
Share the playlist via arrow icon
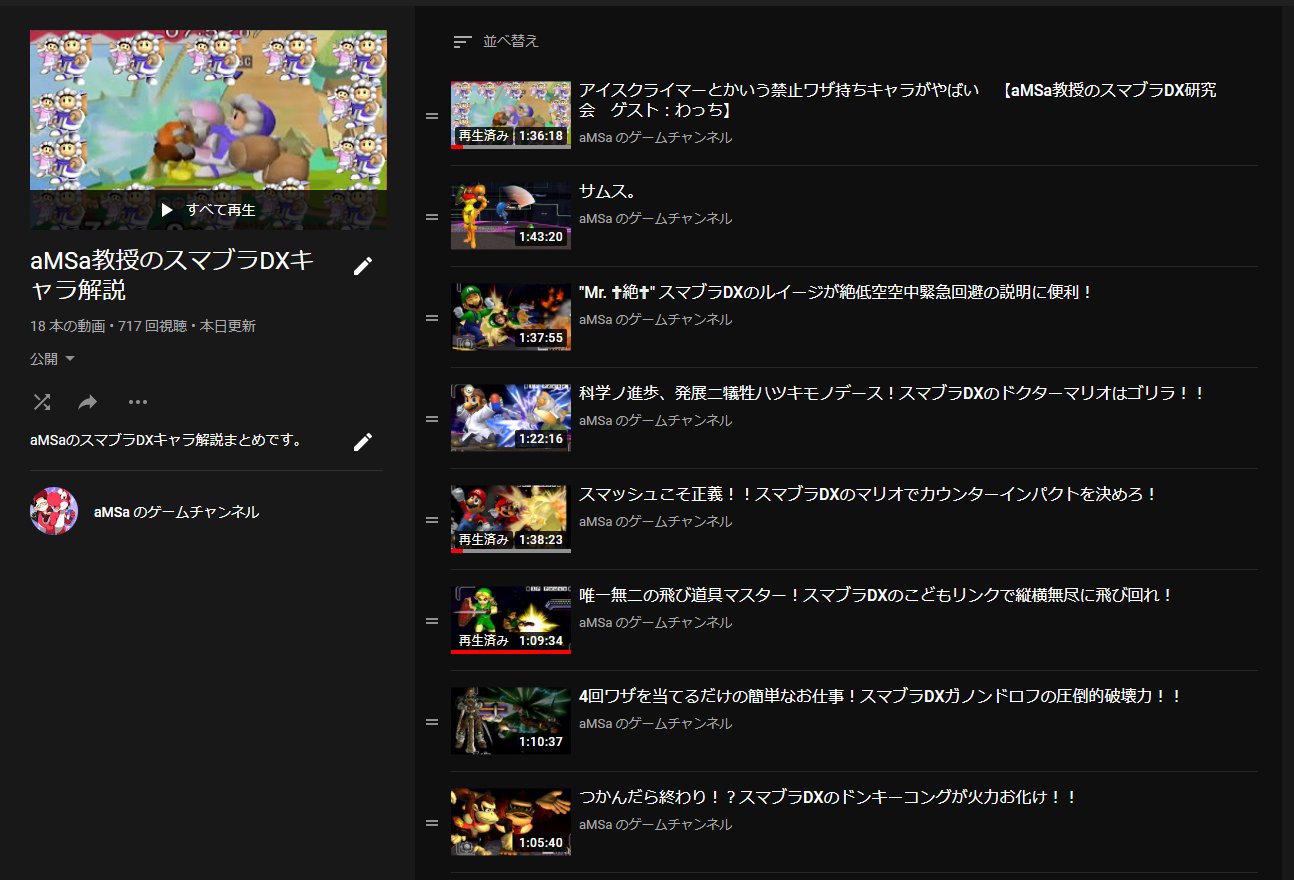88,402
